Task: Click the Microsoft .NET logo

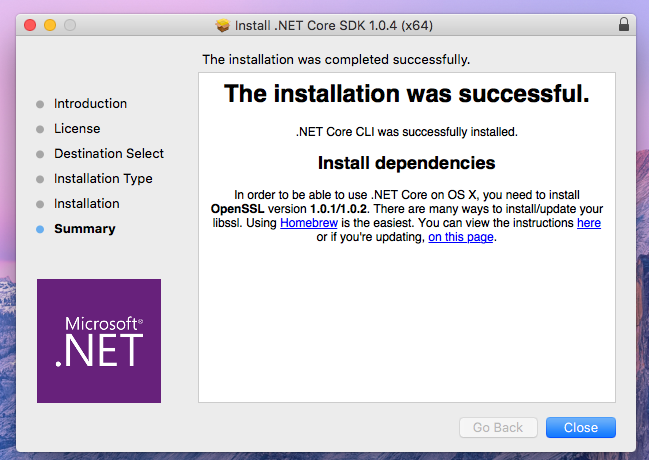Action: coord(98,341)
